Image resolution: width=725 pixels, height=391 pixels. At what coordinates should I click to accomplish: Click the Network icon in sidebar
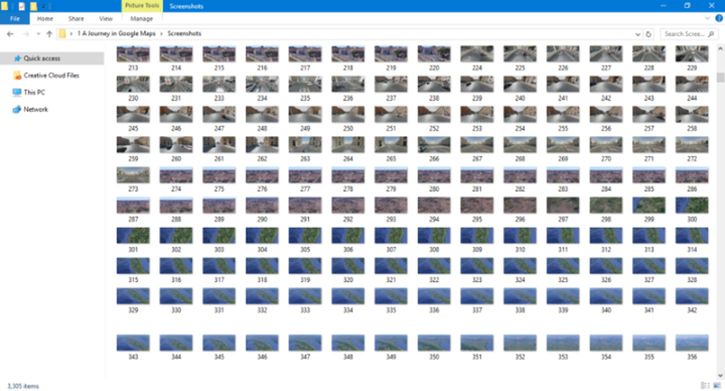[x=17, y=110]
